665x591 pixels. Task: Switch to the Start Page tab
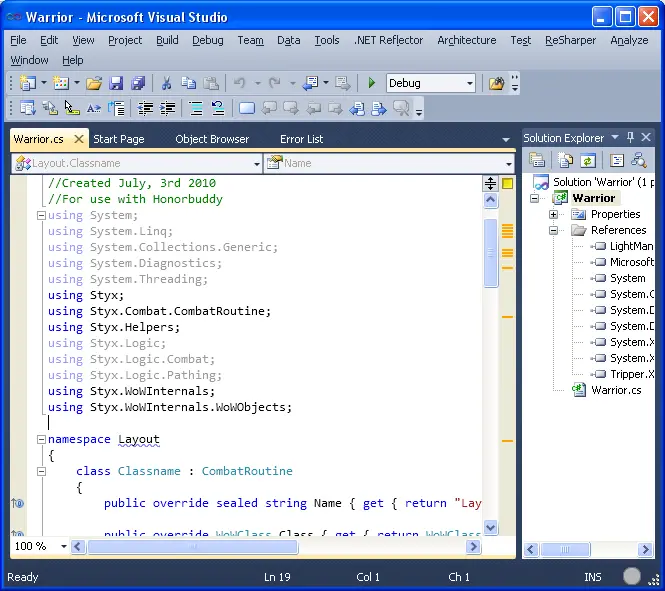click(x=119, y=139)
